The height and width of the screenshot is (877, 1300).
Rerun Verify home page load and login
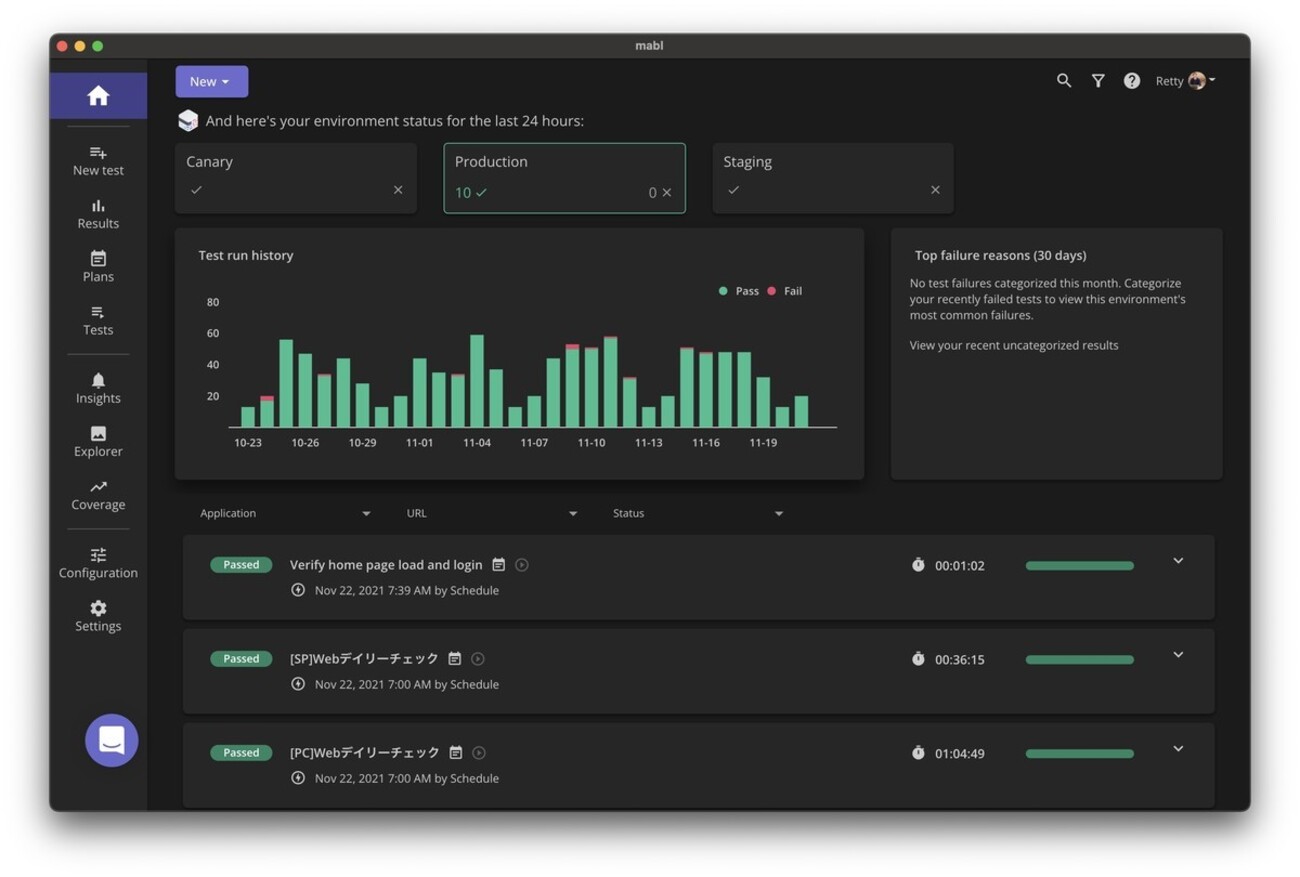pos(522,565)
